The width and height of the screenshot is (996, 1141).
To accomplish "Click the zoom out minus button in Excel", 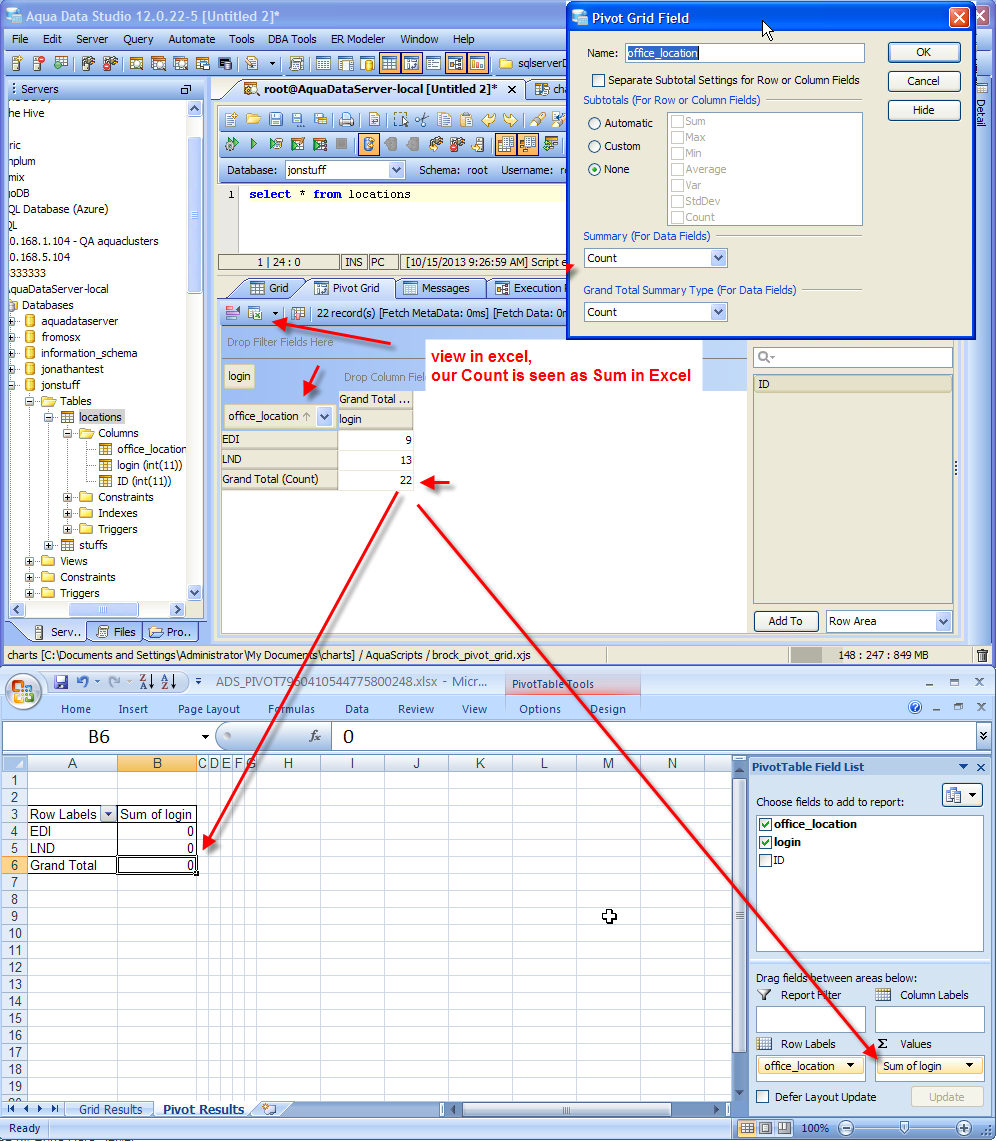I will pyautogui.click(x=845, y=1128).
